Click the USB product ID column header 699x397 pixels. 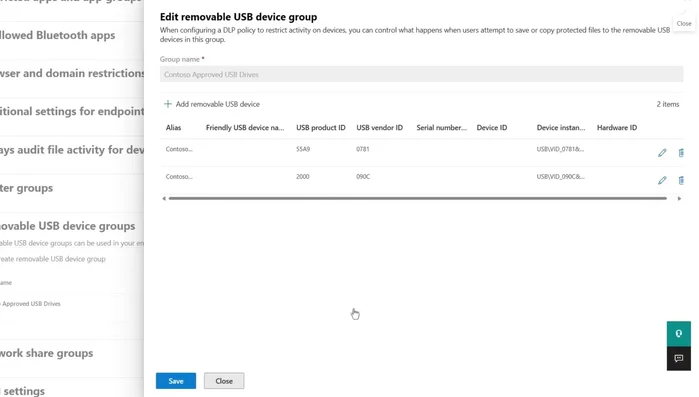pos(321,127)
